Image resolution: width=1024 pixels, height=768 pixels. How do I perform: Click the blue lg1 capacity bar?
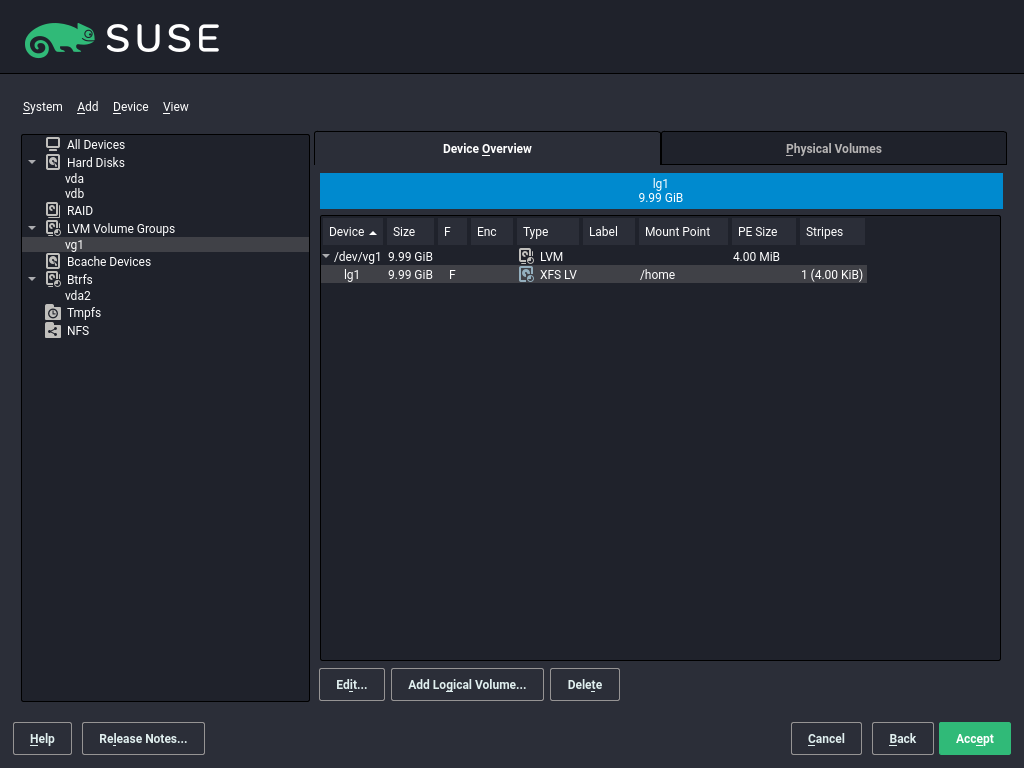[660, 190]
